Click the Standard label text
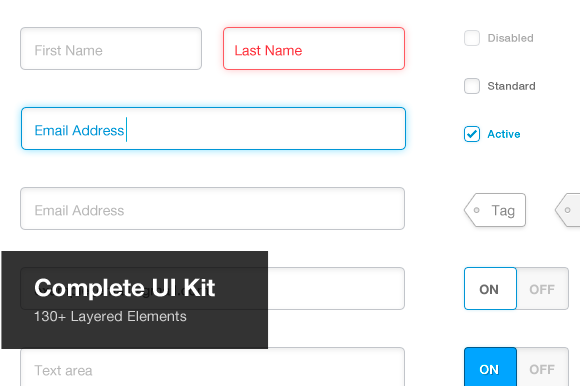The image size is (580, 386). (511, 86)
